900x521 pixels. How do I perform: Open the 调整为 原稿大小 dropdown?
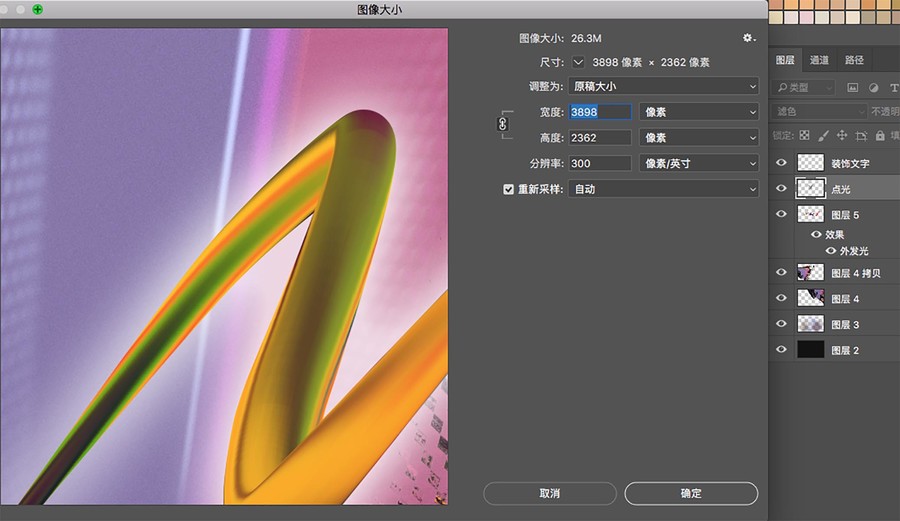click(664, 86)
